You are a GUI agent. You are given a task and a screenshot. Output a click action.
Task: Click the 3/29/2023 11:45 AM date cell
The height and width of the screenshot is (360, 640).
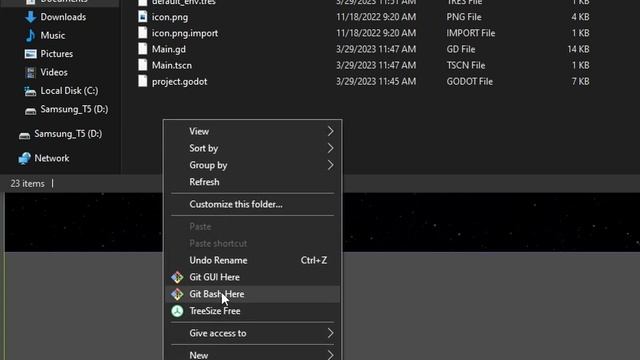click(x=376, y=81)
